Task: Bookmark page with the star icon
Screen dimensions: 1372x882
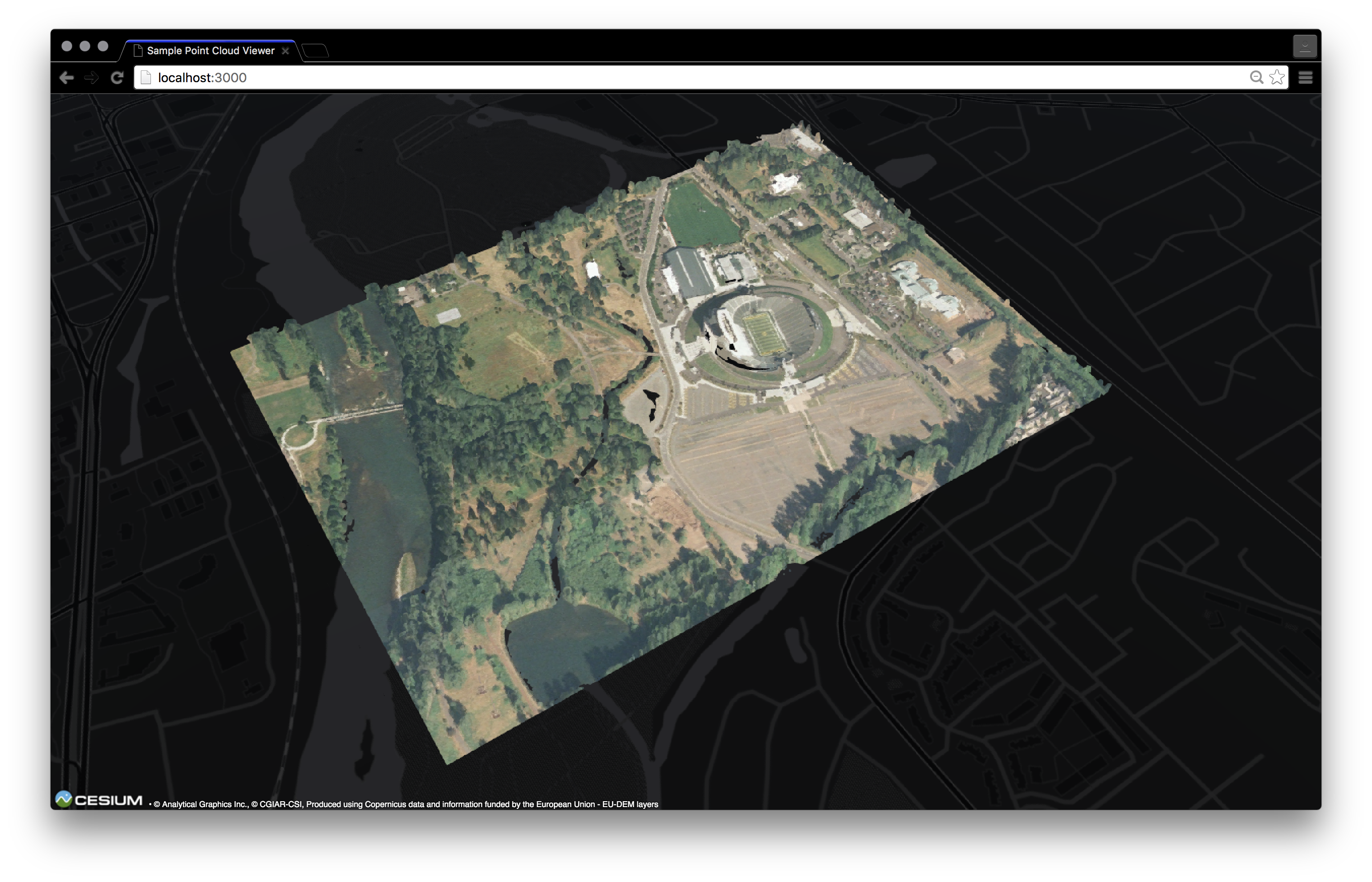Action: tap(1277, 77)
